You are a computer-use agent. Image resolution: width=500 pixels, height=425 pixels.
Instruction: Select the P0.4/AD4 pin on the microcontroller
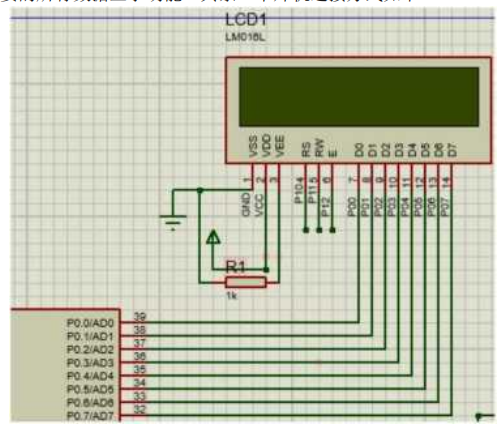90,376
